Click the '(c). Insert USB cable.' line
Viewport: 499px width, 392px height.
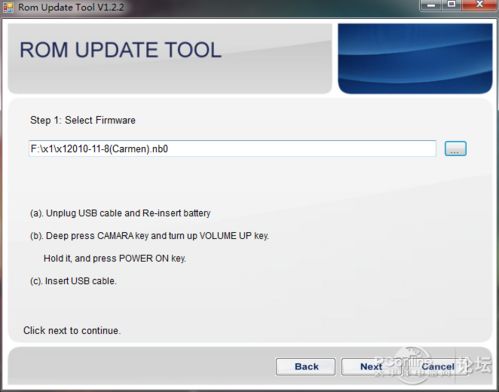(x=73, y=281)
